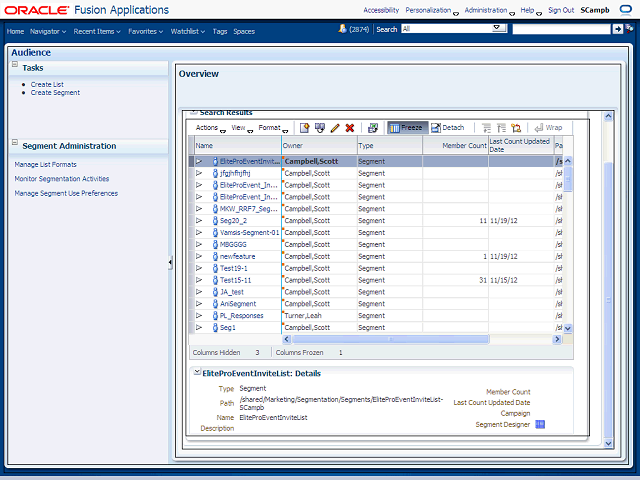Open the Actions menu
The image size is (640, 480).
[x=210, y=128]
